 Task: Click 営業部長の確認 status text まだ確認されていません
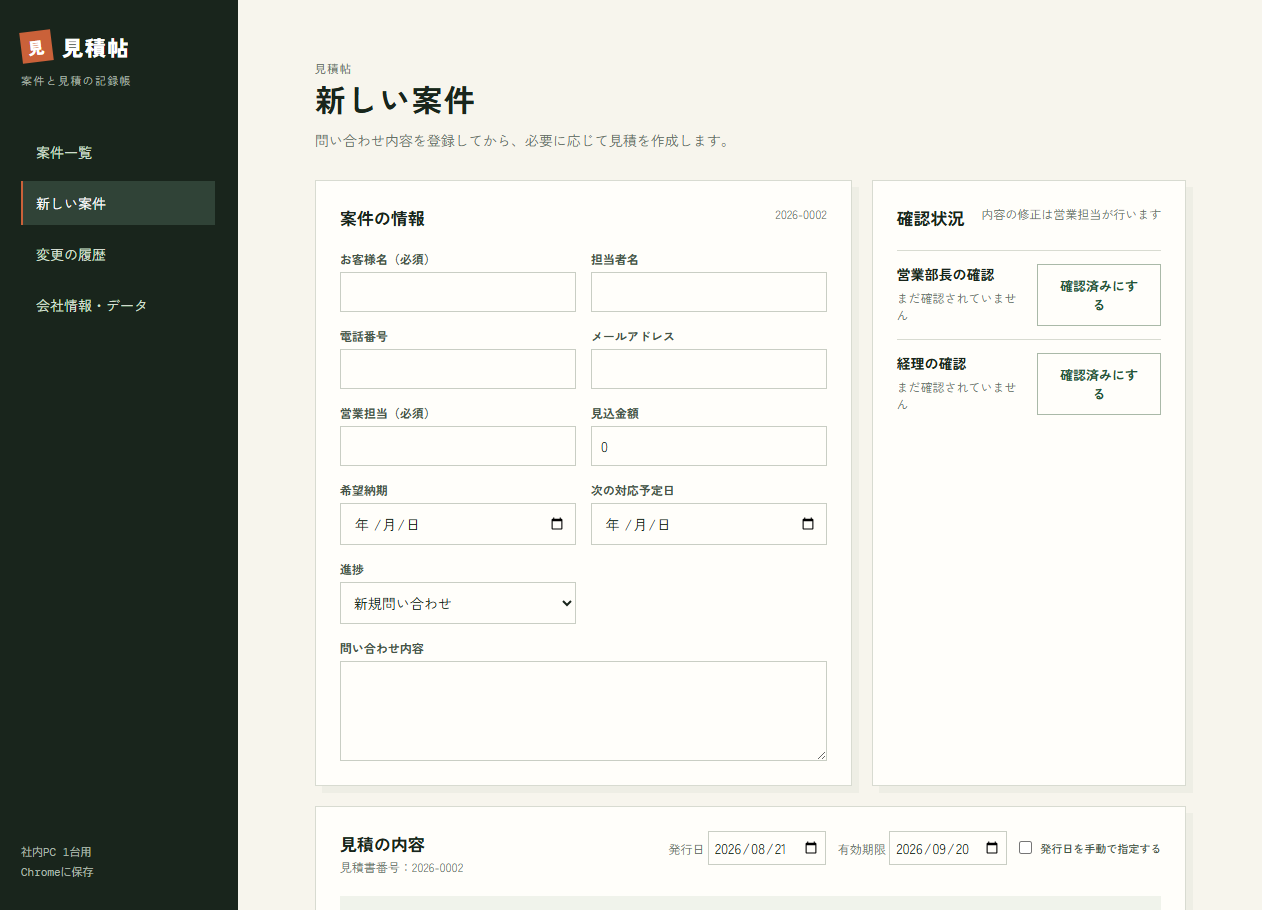coord(957,307)
